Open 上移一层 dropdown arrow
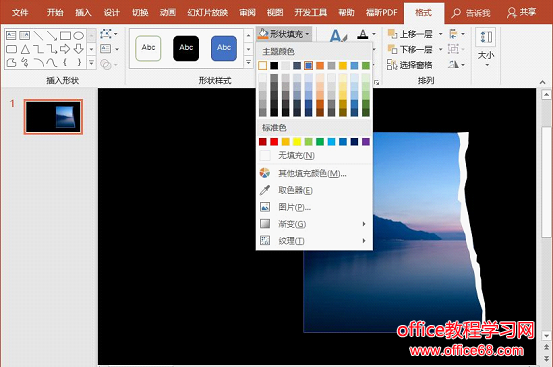Image resolution: width=553 pixels, height=367 pixels. pos(440,34)
